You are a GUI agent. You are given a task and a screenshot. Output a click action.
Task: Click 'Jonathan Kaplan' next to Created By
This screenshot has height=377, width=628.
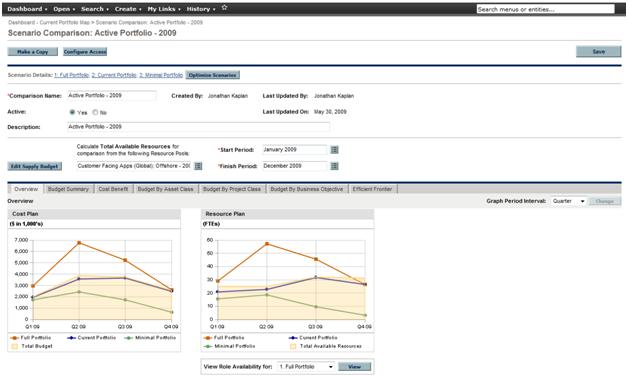click(228, 96)
